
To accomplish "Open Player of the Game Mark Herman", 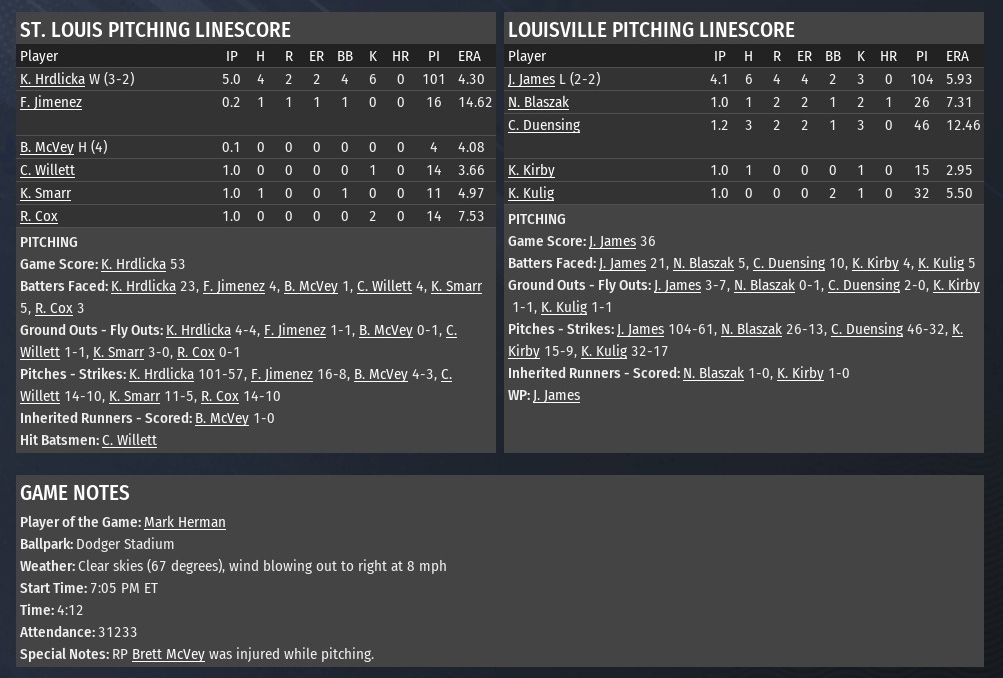I will (185, 522).
